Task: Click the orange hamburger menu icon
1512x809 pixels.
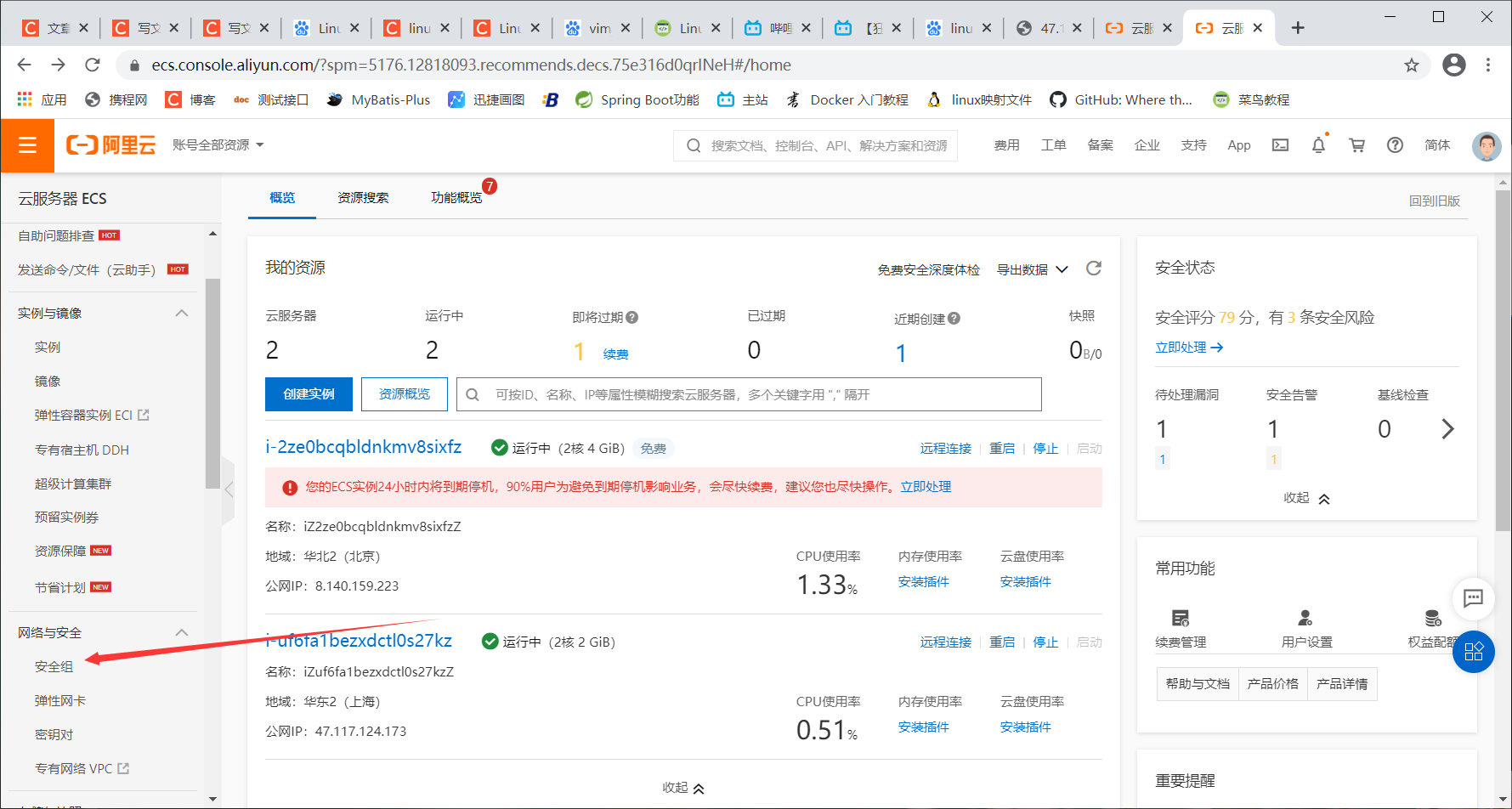Action: (x=27, y=145)
